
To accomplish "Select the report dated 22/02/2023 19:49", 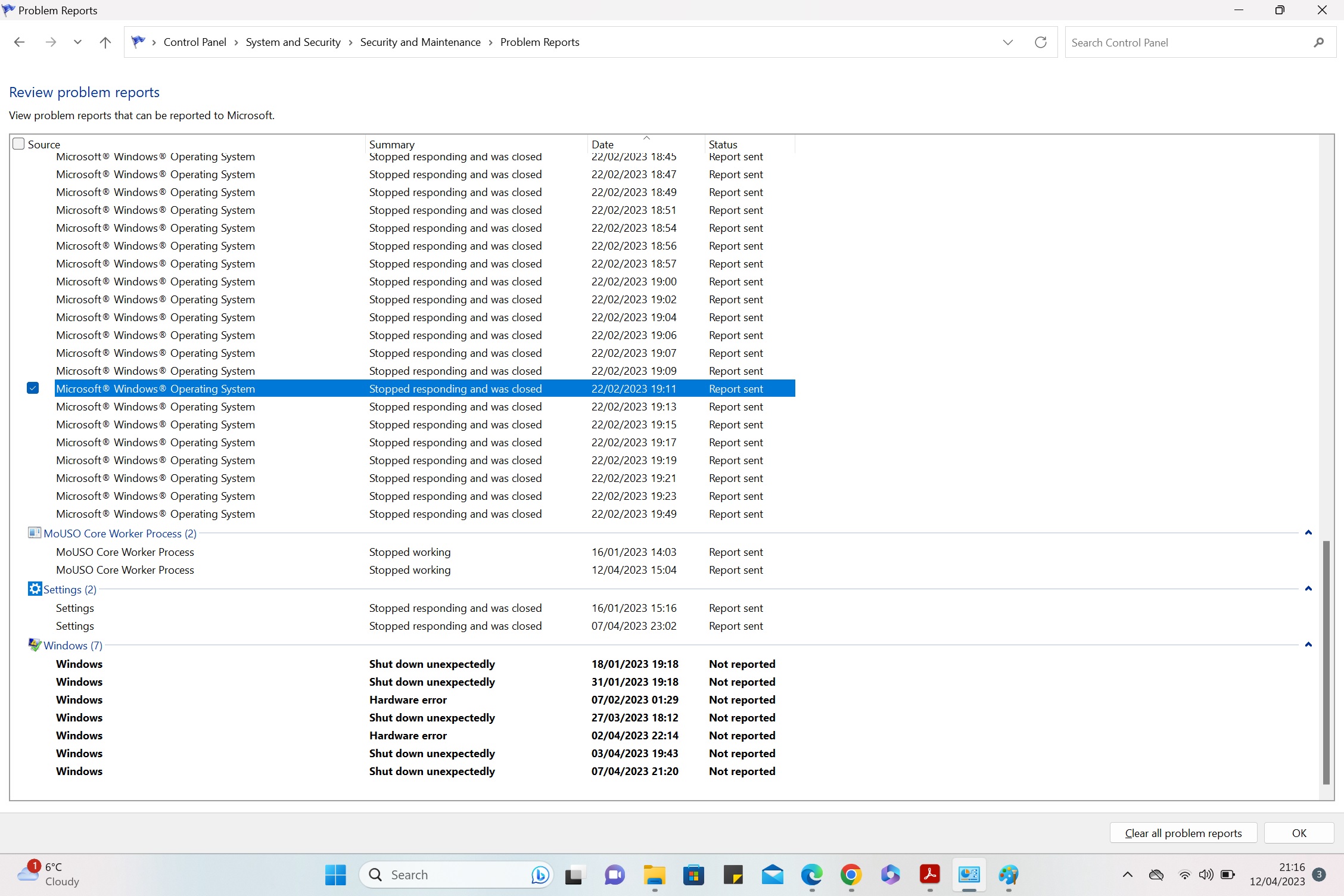I will pos(425,514).
